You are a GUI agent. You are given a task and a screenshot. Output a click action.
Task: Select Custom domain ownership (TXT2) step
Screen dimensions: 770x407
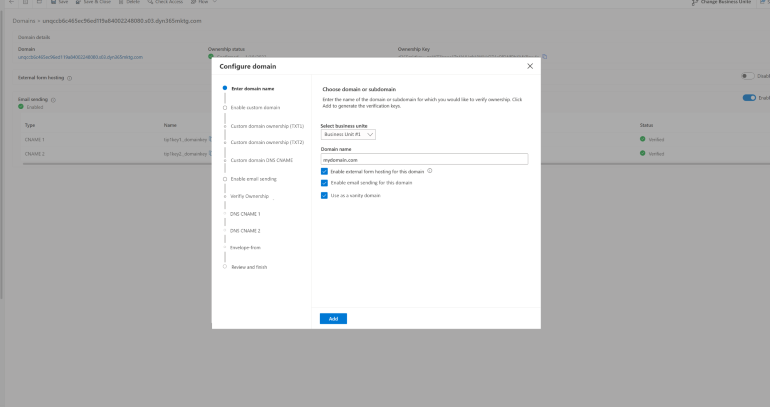click(x=267, y=142)
